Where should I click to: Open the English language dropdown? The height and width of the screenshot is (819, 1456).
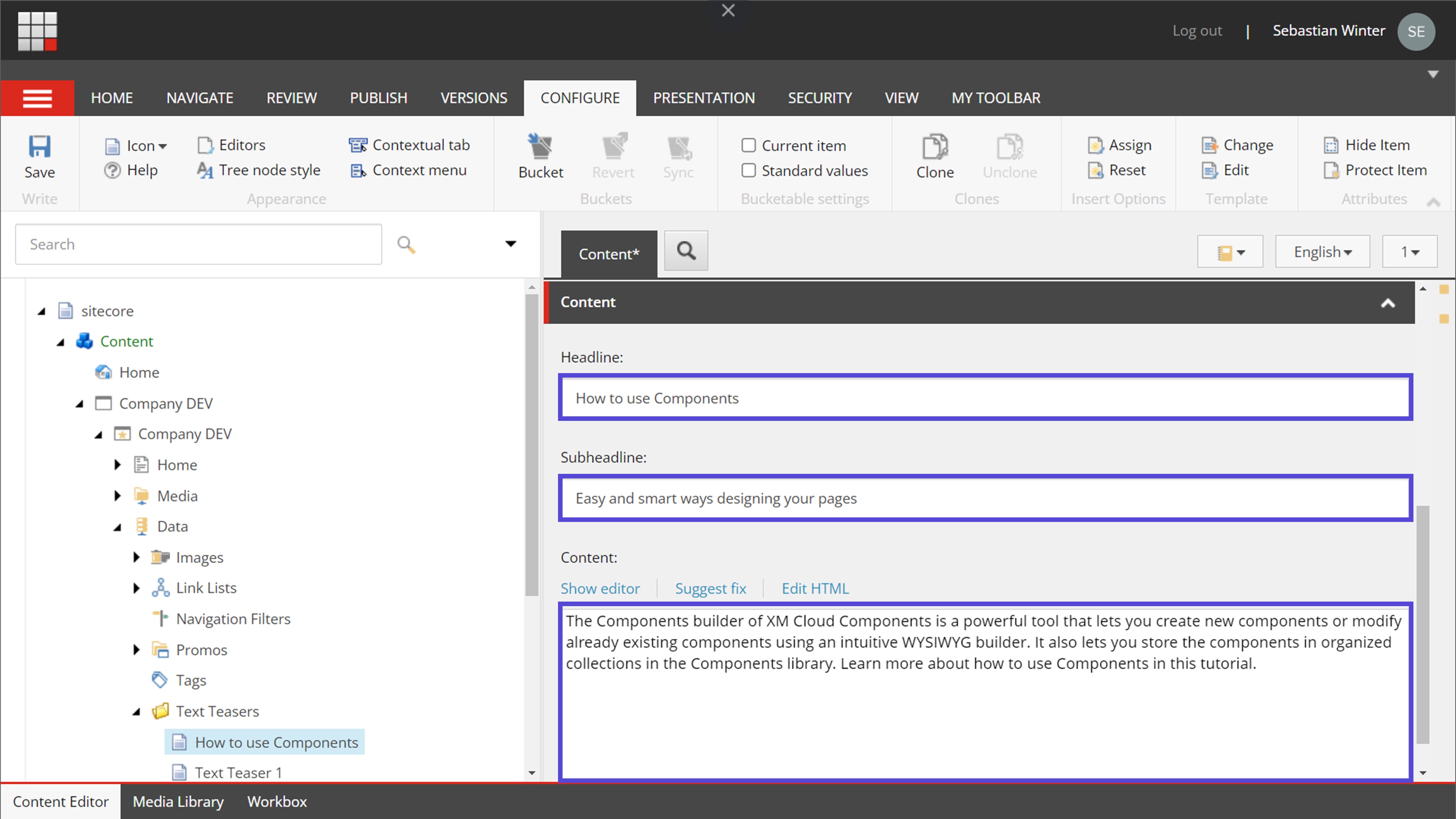(1322, 251)
